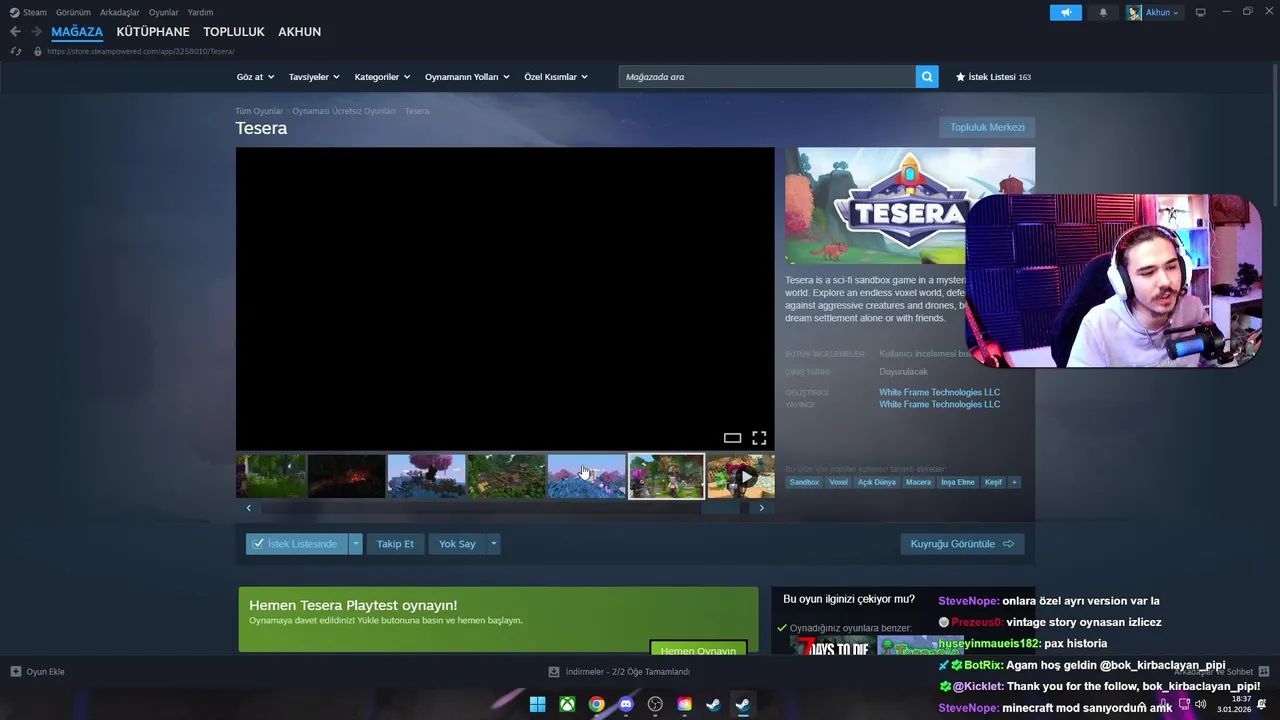This screenshot has width=1280, height=720.
Task: Add a tag with the plus button
Action: pos(1014,482)
